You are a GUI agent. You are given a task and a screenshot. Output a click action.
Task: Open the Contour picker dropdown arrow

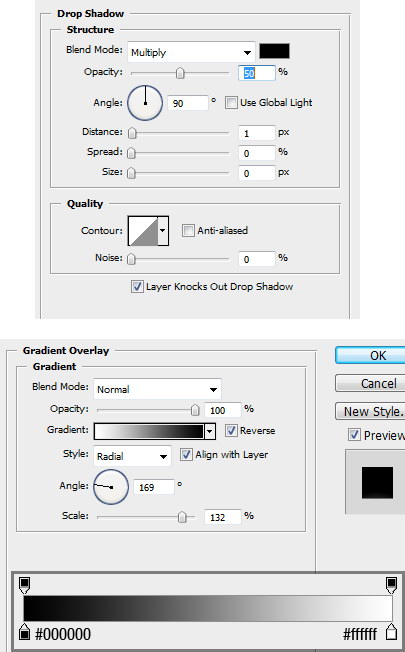tap(163, 230)
